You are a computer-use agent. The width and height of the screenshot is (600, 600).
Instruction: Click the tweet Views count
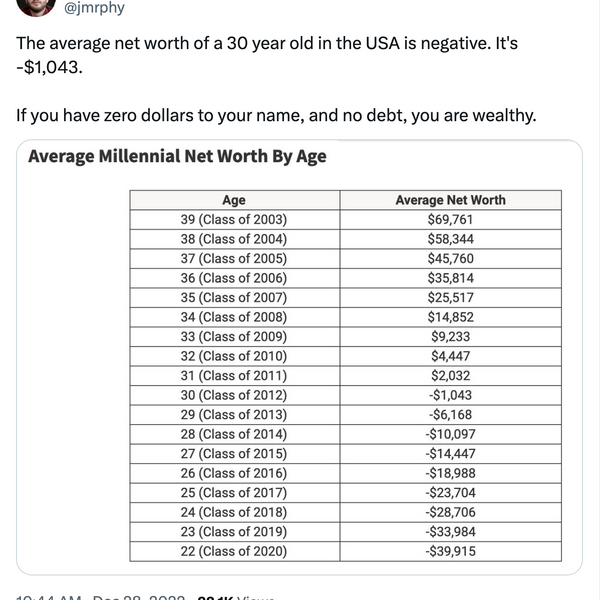point(235,596)
